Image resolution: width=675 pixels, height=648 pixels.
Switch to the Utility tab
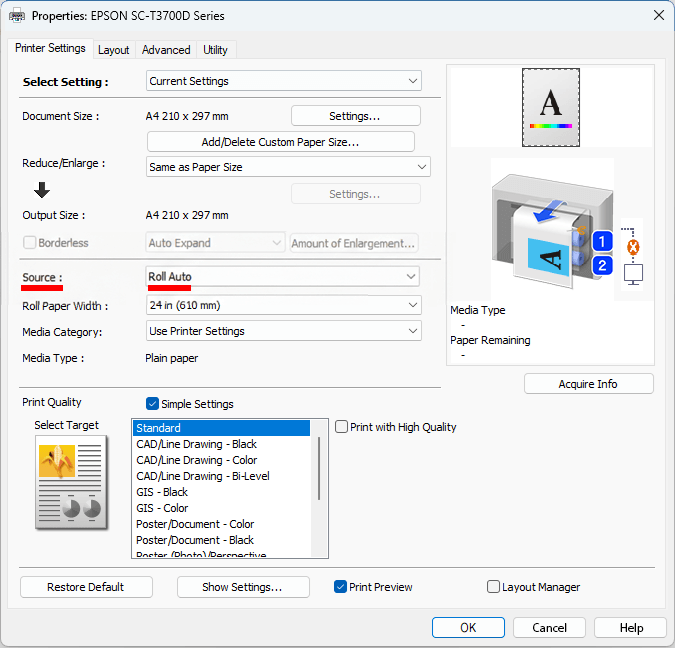[215, 50]
